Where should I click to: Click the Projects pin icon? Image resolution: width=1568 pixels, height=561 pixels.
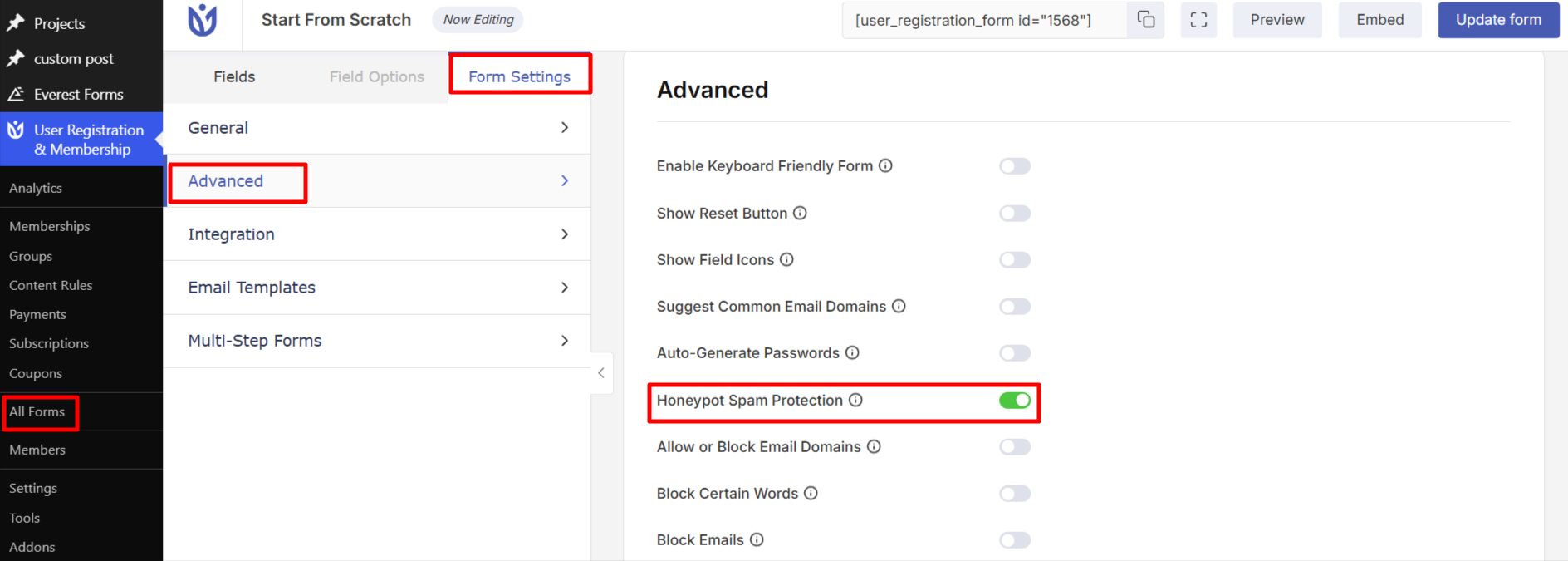[x=16, y=23]
